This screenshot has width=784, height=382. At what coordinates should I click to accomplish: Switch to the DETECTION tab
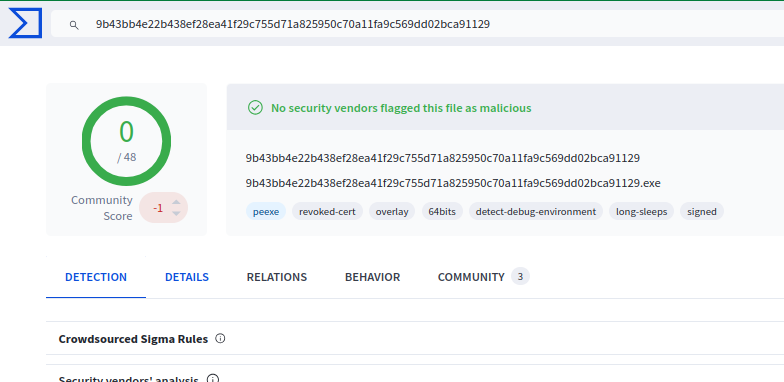[96, 277]
